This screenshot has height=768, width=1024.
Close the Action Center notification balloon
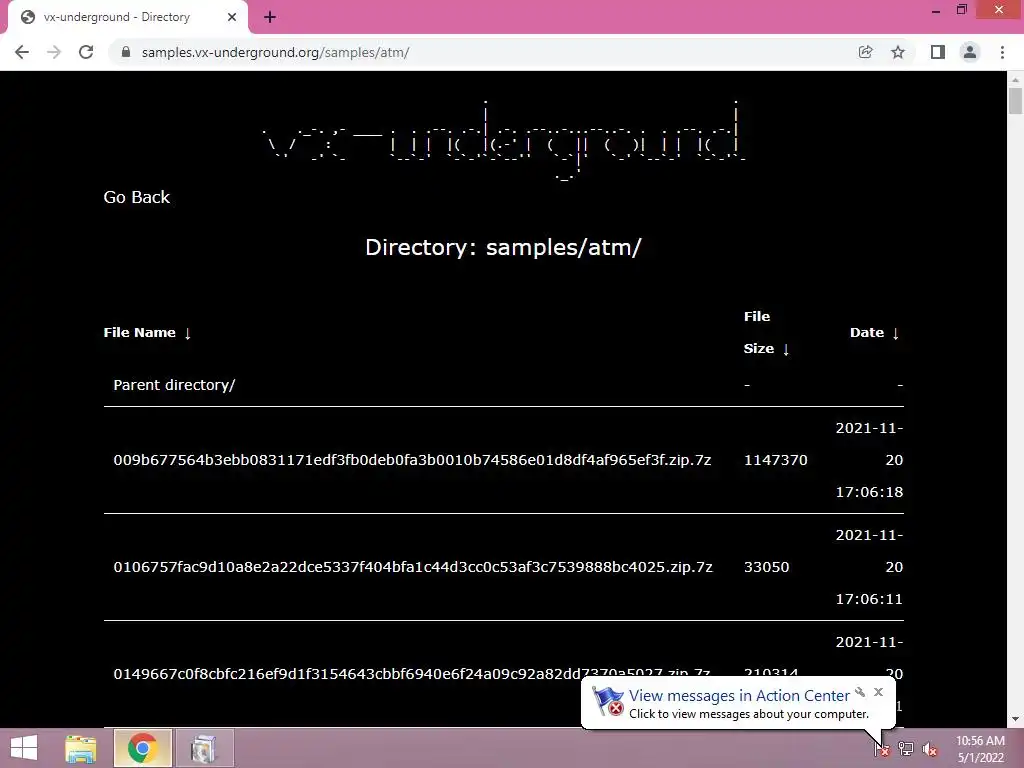878,692
